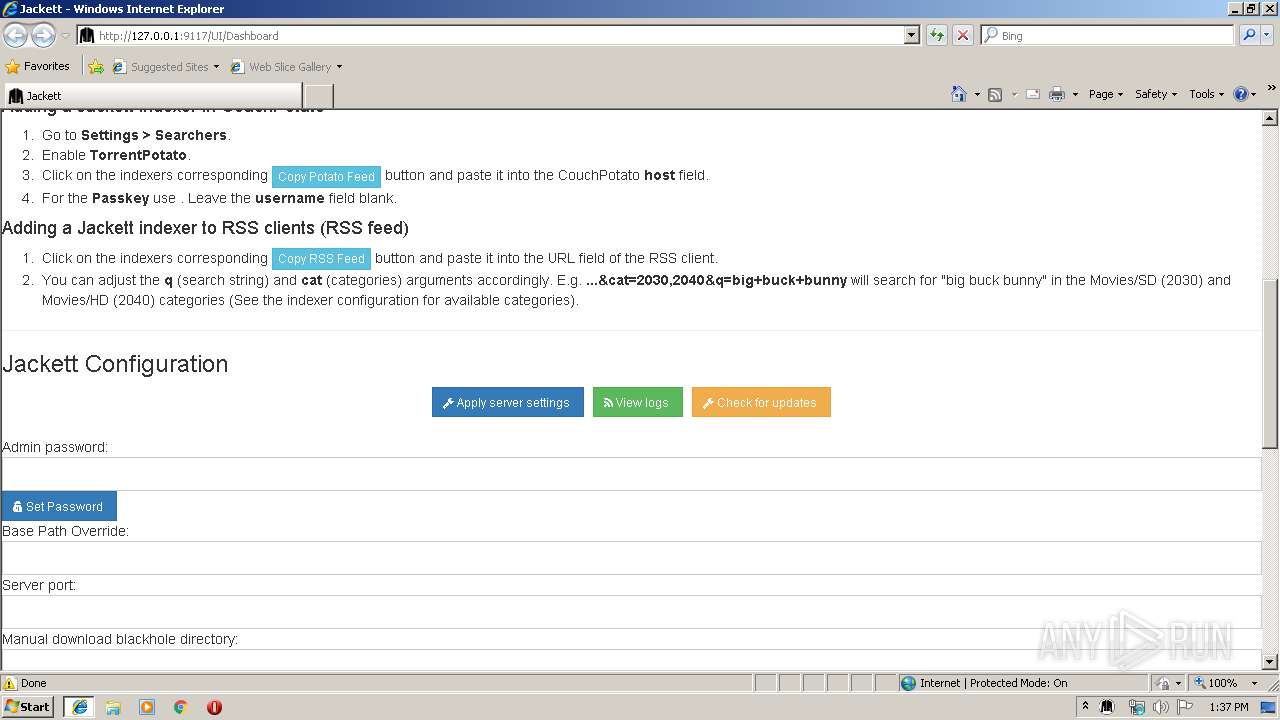
Task: Show hidden tray icons arrow
Action: (x=1085, y=707)
